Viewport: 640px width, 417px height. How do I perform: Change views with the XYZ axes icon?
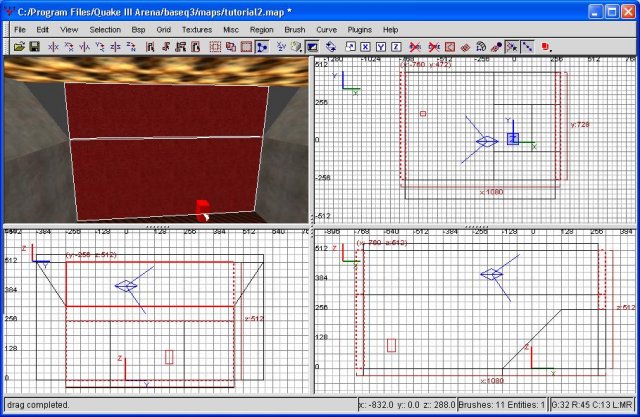click(281, 47)
